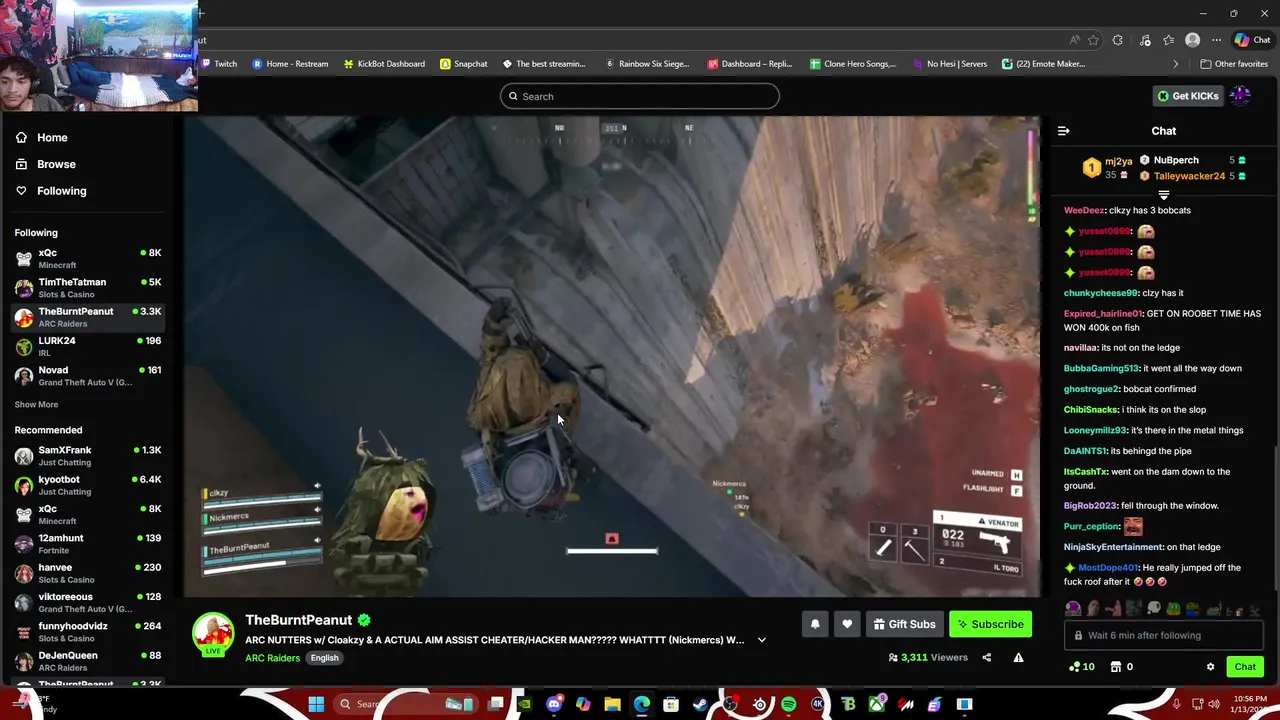Image resolution: width=1280 pixels, height=720 pixels.
Task: Click the green Chat send button
Action: 1245,667
